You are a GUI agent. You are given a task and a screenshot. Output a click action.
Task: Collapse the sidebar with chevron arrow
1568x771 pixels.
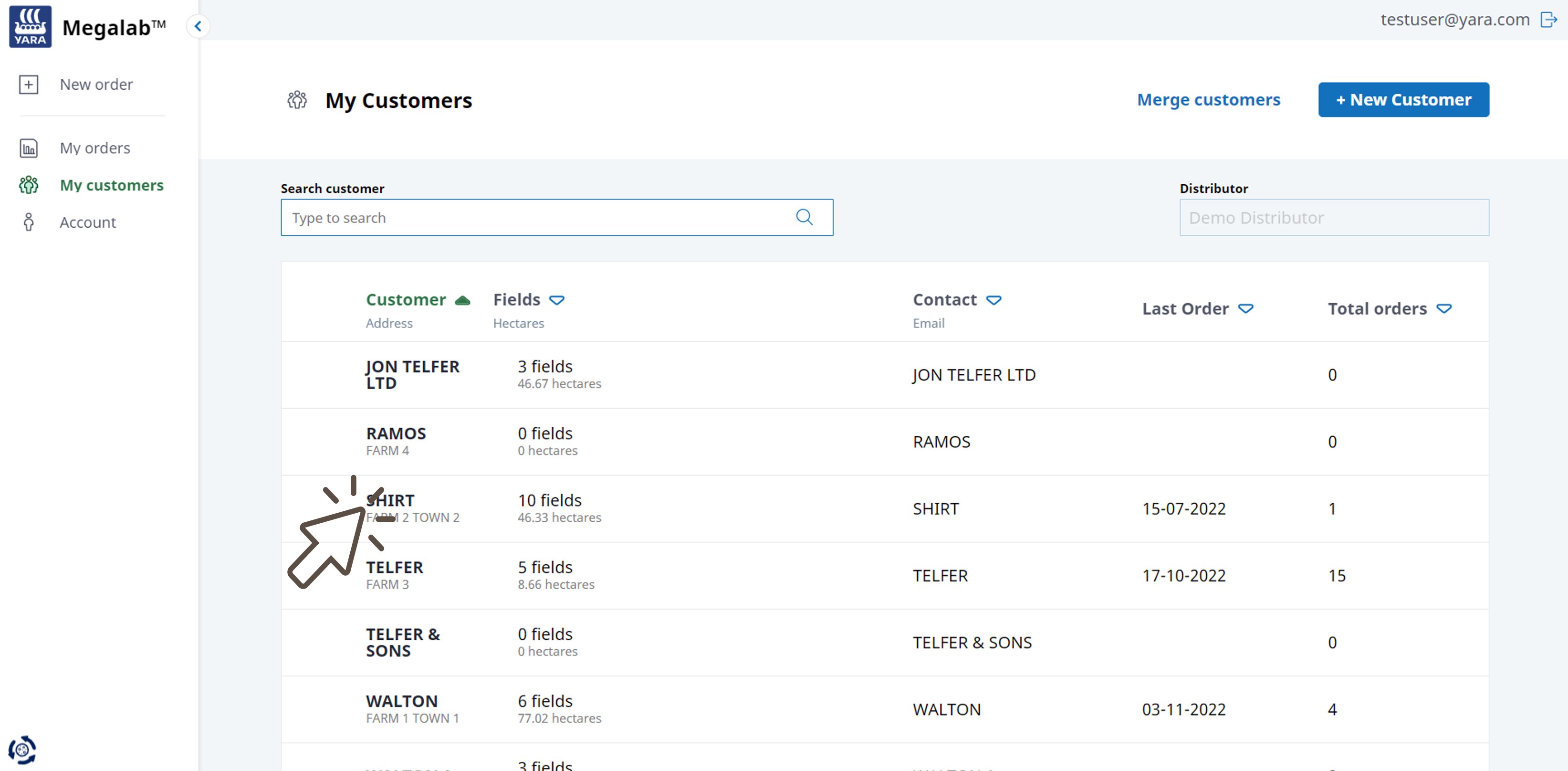(198, 26)
